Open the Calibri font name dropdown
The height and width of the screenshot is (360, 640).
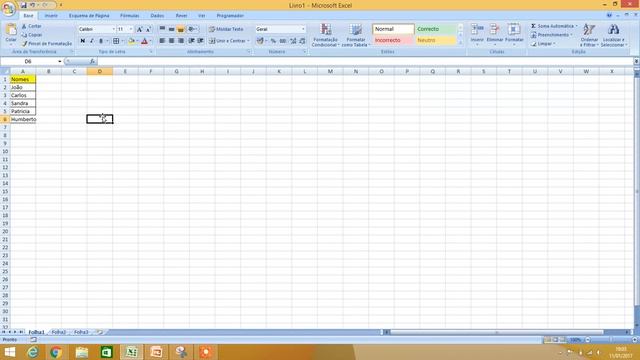click(x=113, y=29)
